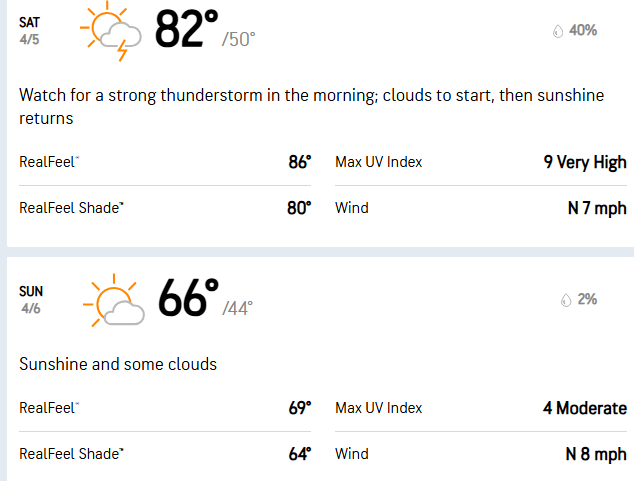Click Sunday's RealFeel Shade value 64°
This screenshot has height=481, width=634.
click(300, 454)
